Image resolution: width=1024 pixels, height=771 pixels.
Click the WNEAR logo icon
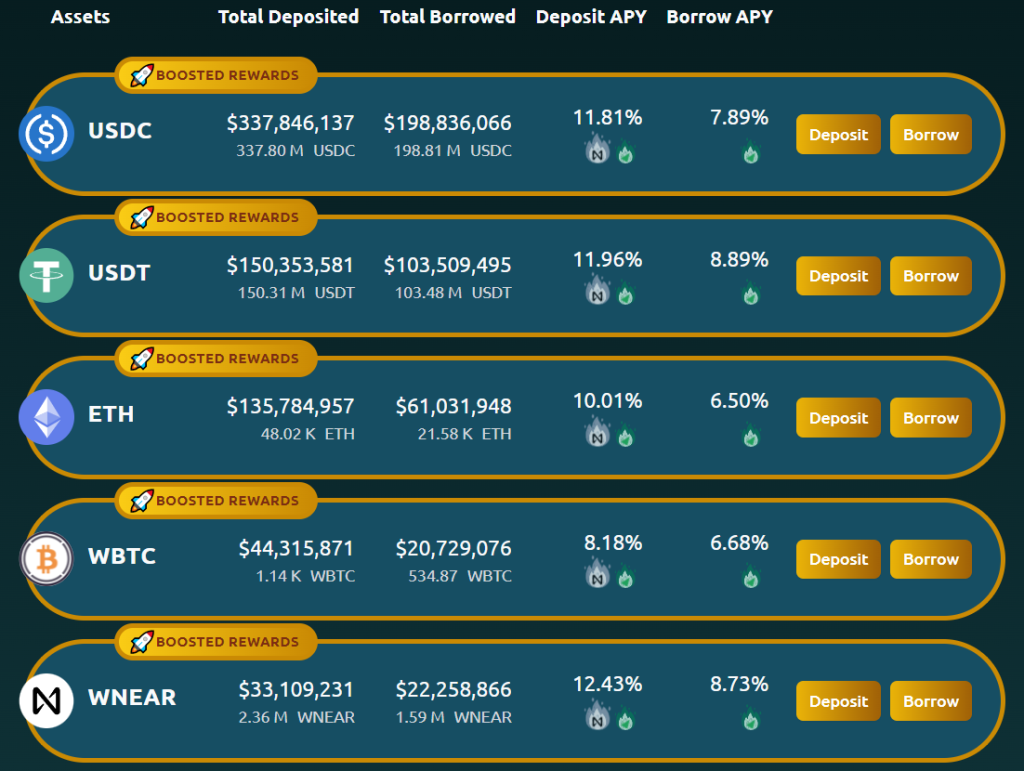click(x=46, y=700)
